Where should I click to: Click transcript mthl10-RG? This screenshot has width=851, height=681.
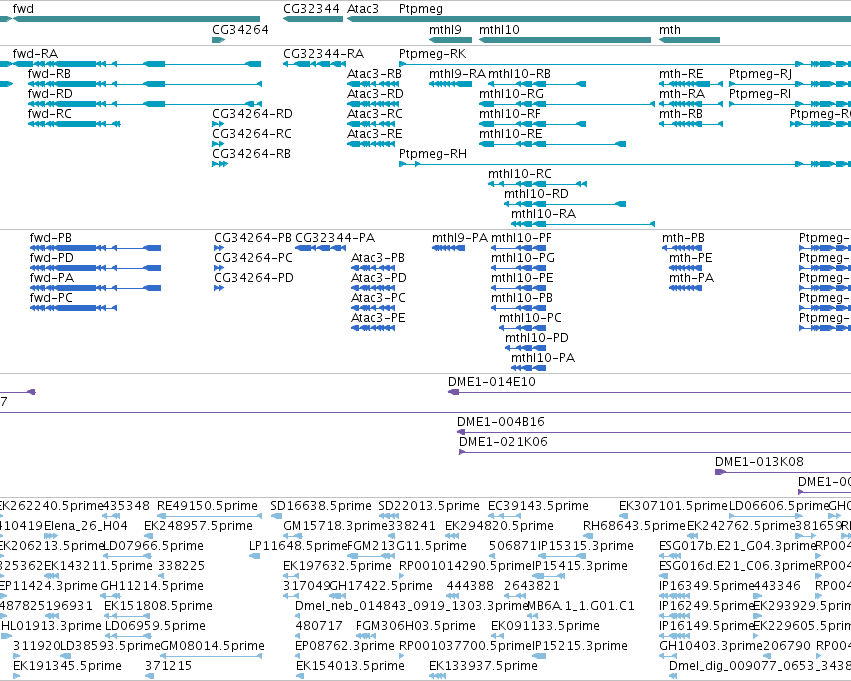tap(567, 104)
